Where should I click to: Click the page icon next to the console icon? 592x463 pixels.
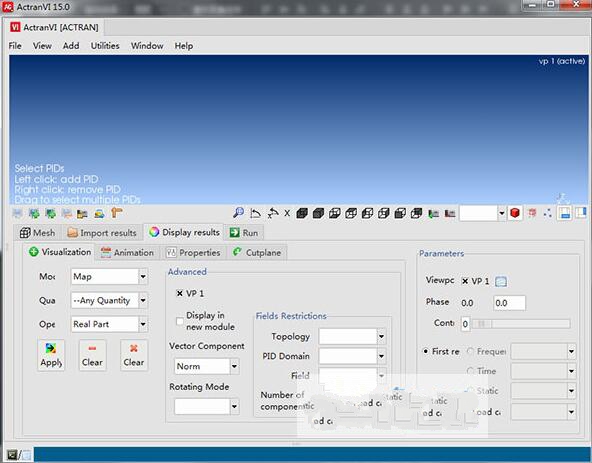[x=26, y=455]
